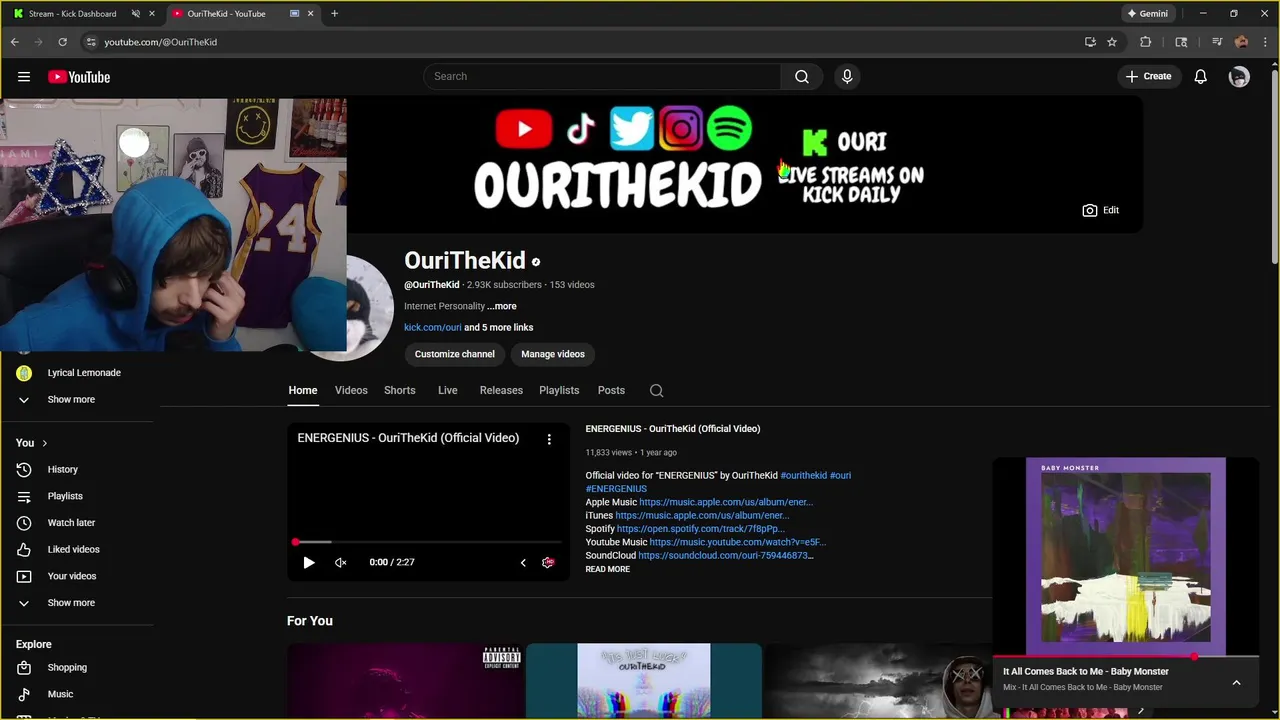Switch to the Videos tab
This screenshot has height=720, width=1280.
[x=351, y=390]
